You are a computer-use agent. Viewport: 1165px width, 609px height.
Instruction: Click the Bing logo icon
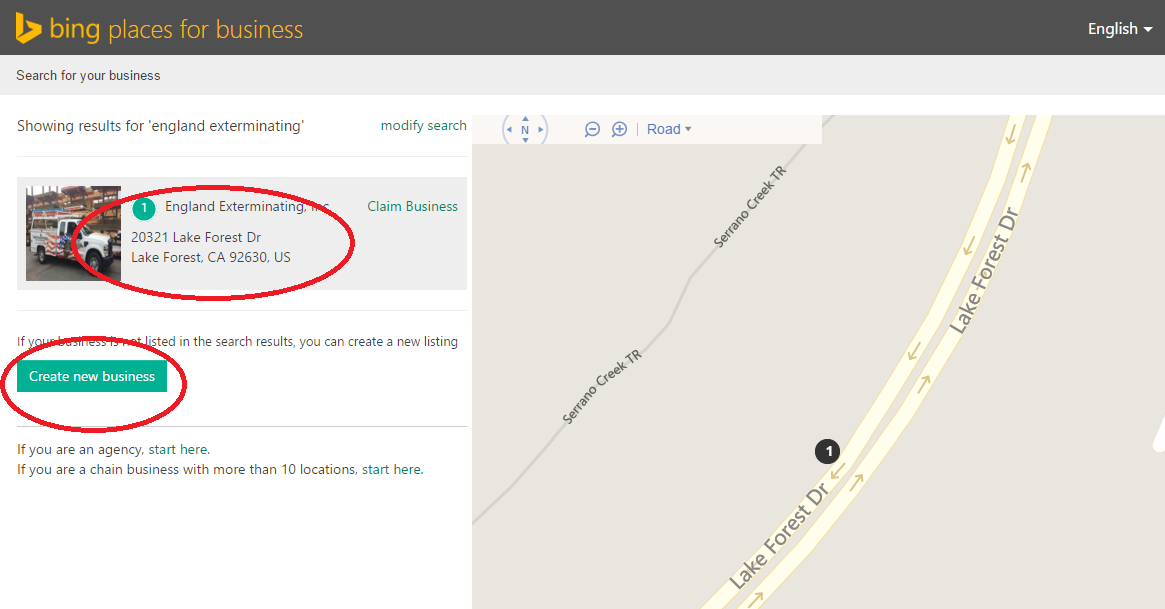click(28, 28)
